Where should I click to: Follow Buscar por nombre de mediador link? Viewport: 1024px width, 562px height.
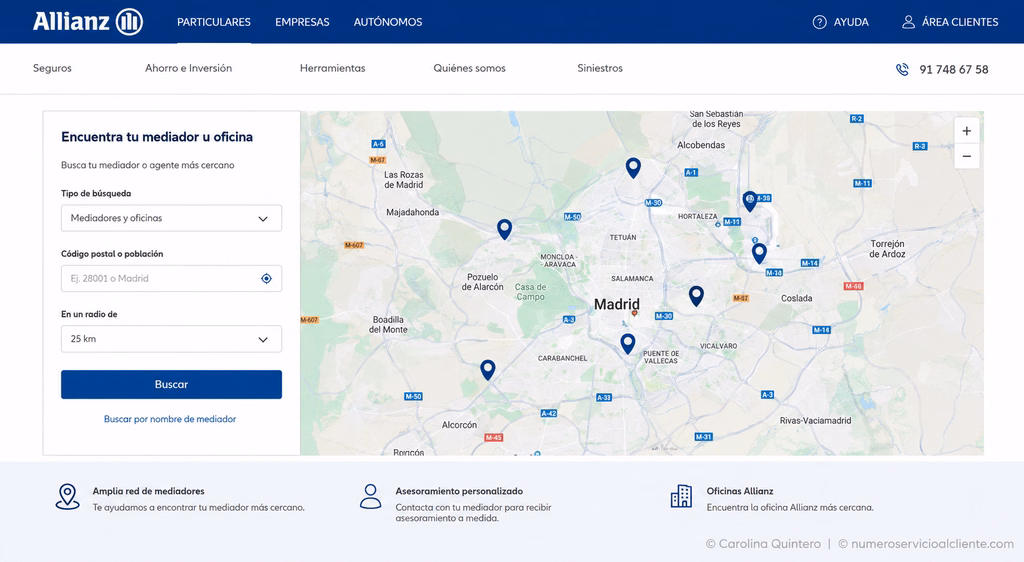coord(170,419)
